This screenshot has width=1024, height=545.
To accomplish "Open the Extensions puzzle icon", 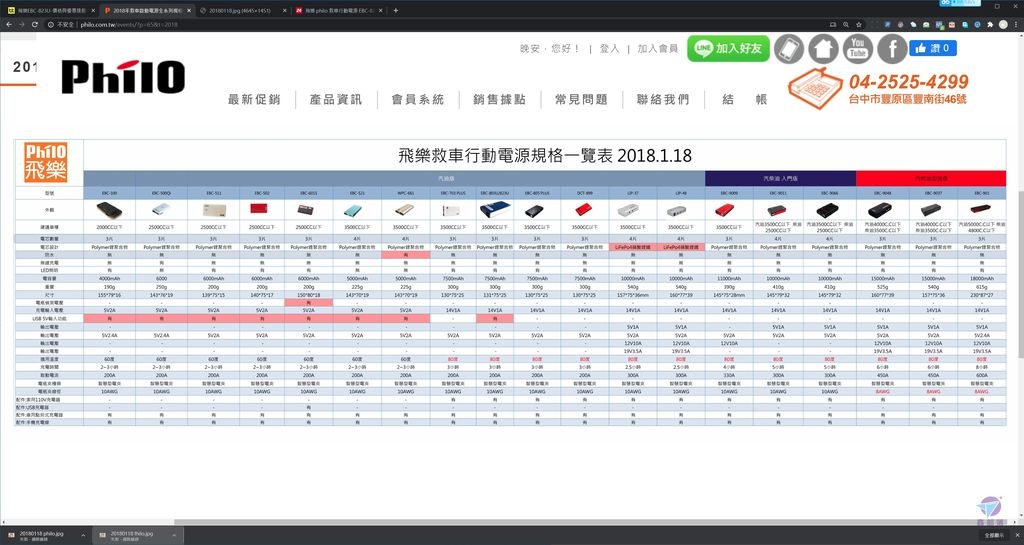I will click(x=990, y=24).
